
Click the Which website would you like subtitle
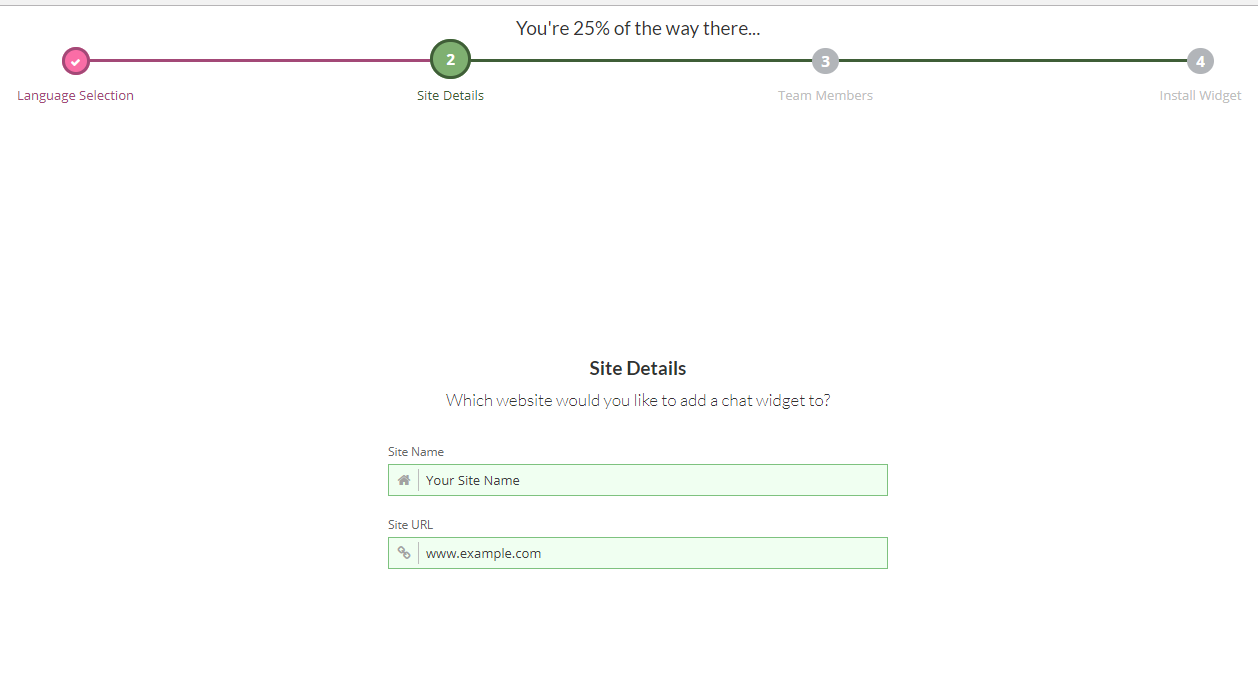click(638, 401)
